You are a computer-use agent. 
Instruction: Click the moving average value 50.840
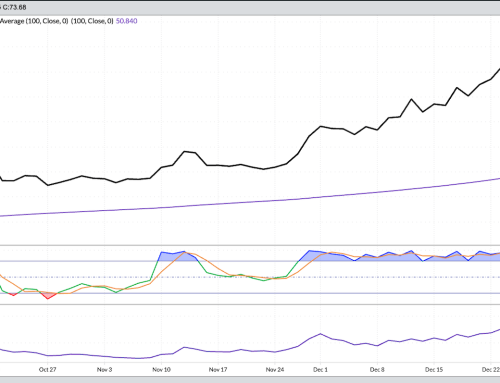(126, 21)
